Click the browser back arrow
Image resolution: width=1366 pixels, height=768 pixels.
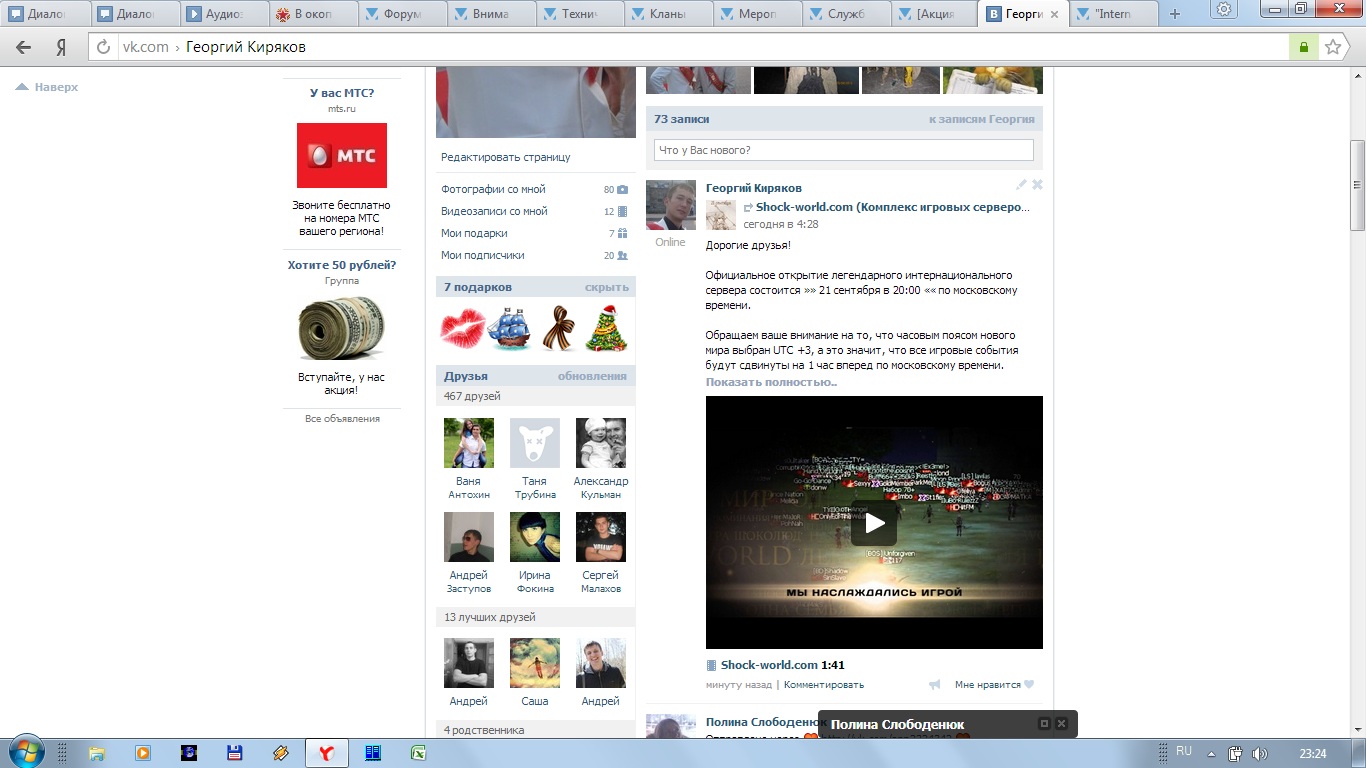click(24, 47)
